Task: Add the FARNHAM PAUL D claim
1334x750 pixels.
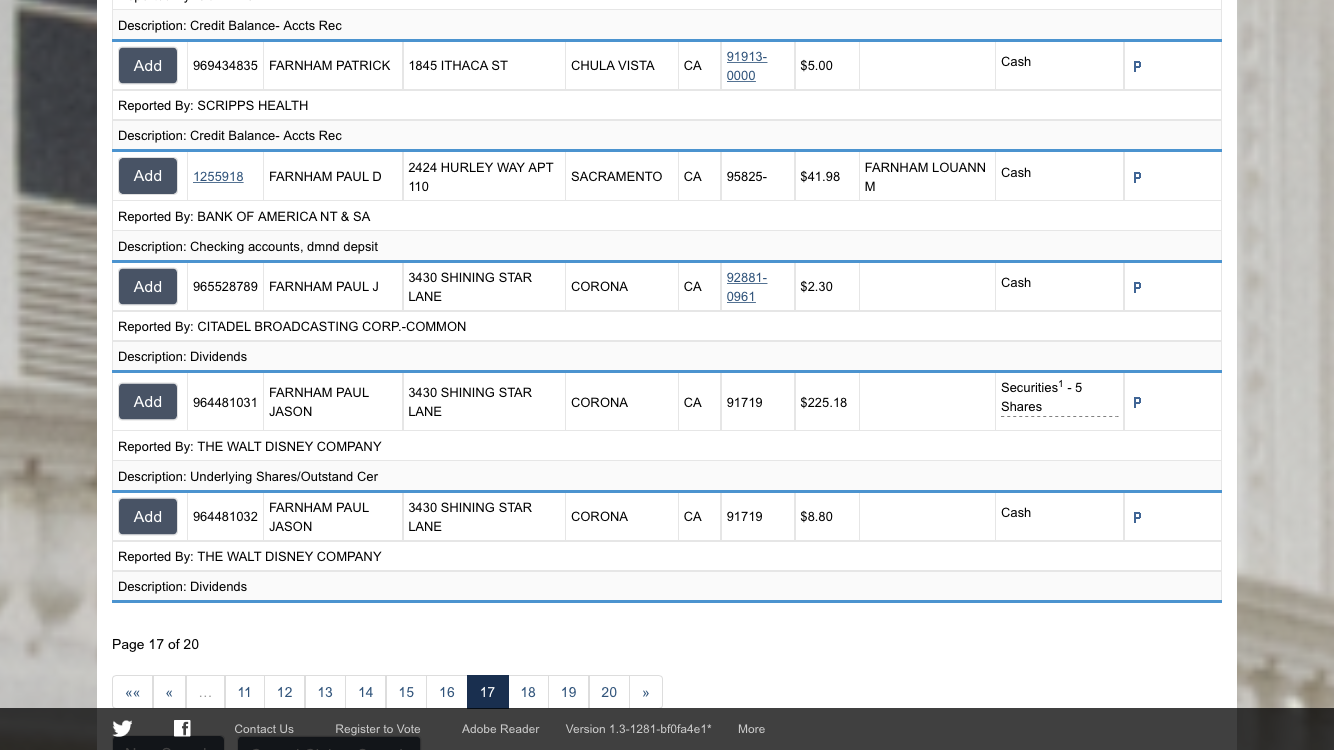Action: [148, 176]
